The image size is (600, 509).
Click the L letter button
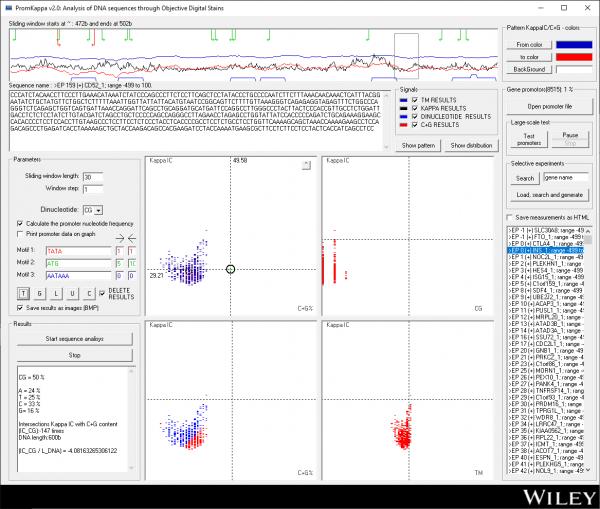tap(56, 294)
